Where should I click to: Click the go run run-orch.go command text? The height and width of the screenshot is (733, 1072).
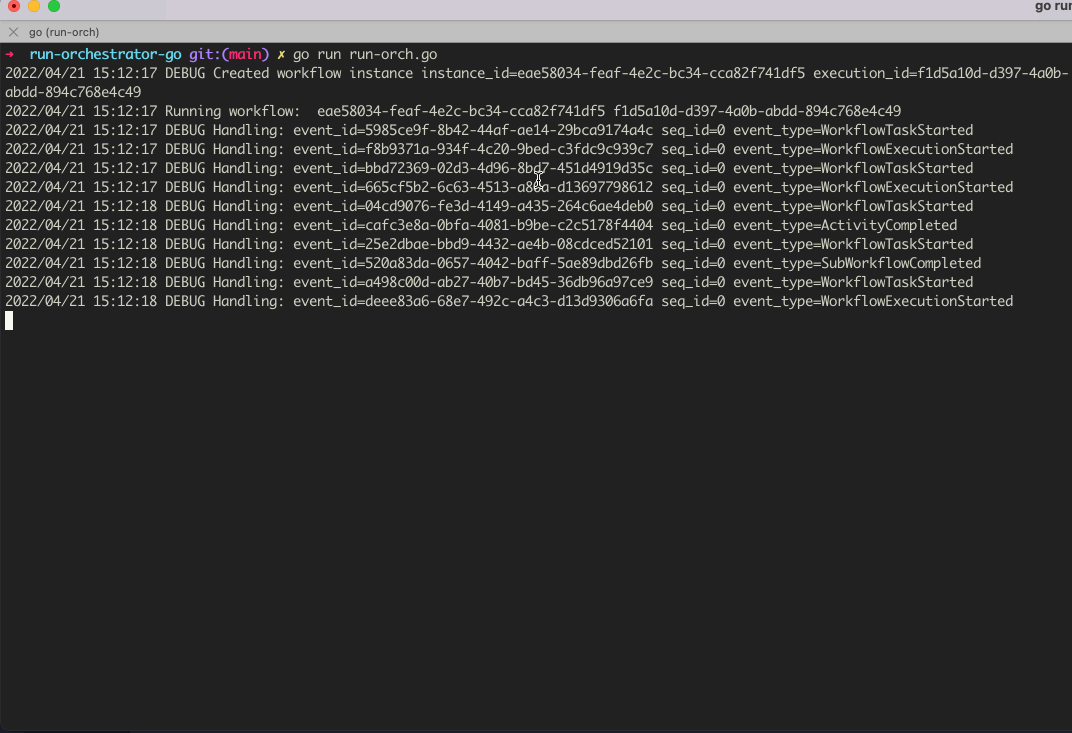(363, 54)
